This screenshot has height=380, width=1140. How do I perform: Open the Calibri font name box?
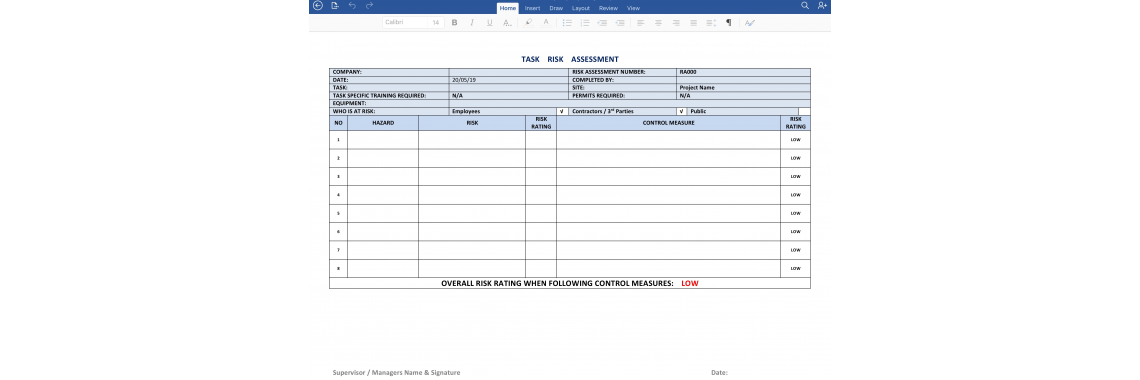[405, 23]
